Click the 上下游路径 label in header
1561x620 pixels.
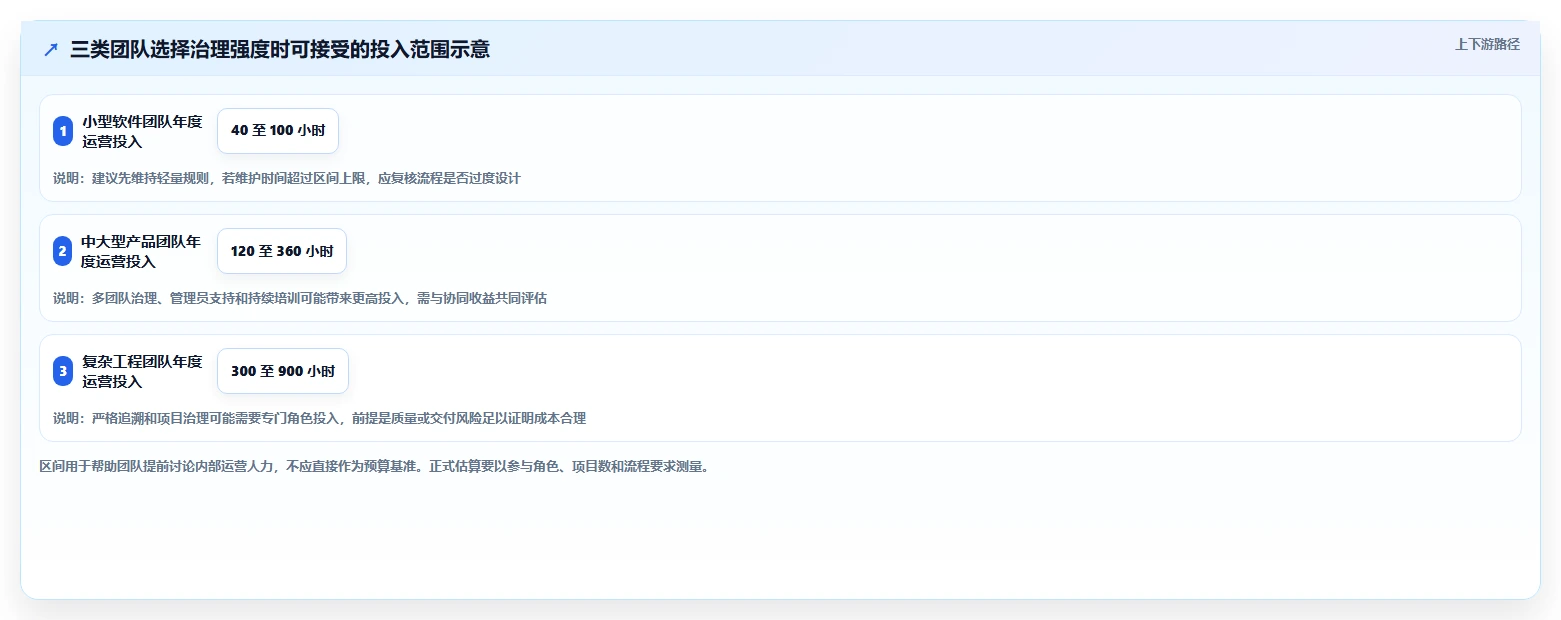click(x=1487, y=44)
